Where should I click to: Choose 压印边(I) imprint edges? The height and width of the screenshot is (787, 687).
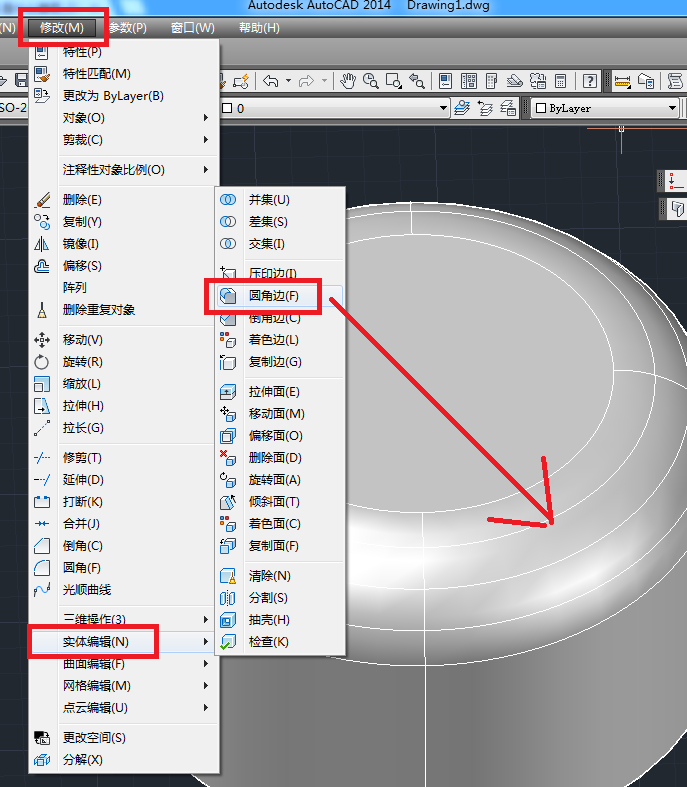(280, 274)
